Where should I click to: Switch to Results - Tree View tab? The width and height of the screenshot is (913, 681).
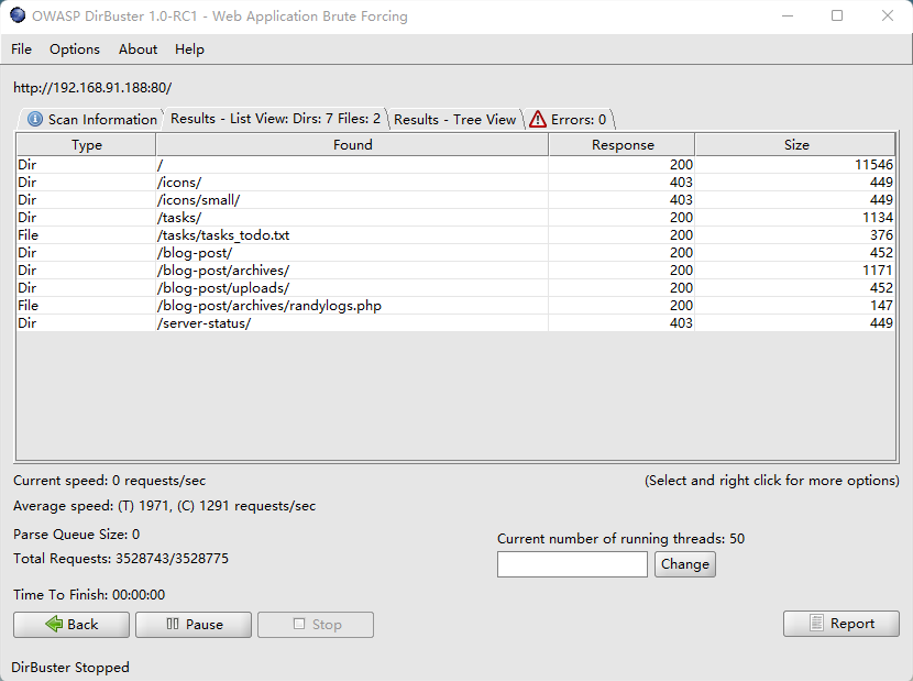[455, 119]
